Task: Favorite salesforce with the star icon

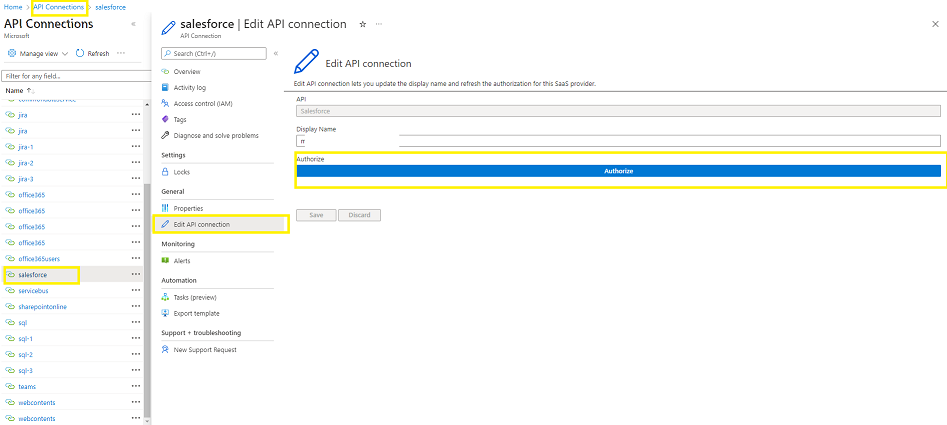Action: [x=363, y=24]
